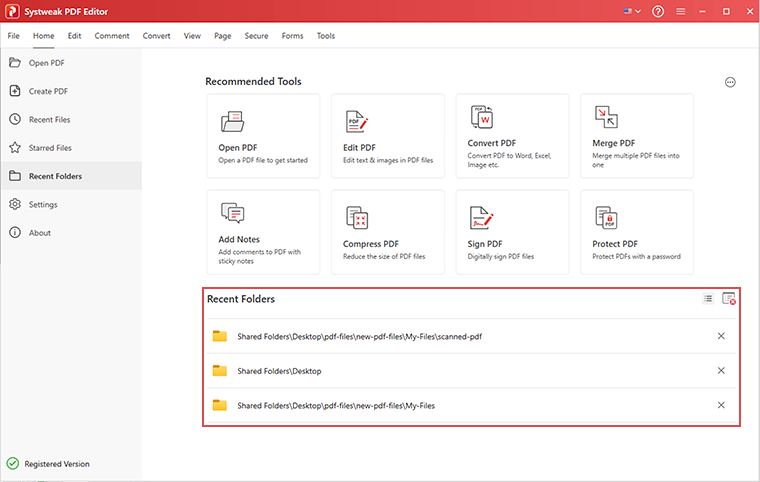
Task: Click the clear recent folders list icon
Action: 728,299
